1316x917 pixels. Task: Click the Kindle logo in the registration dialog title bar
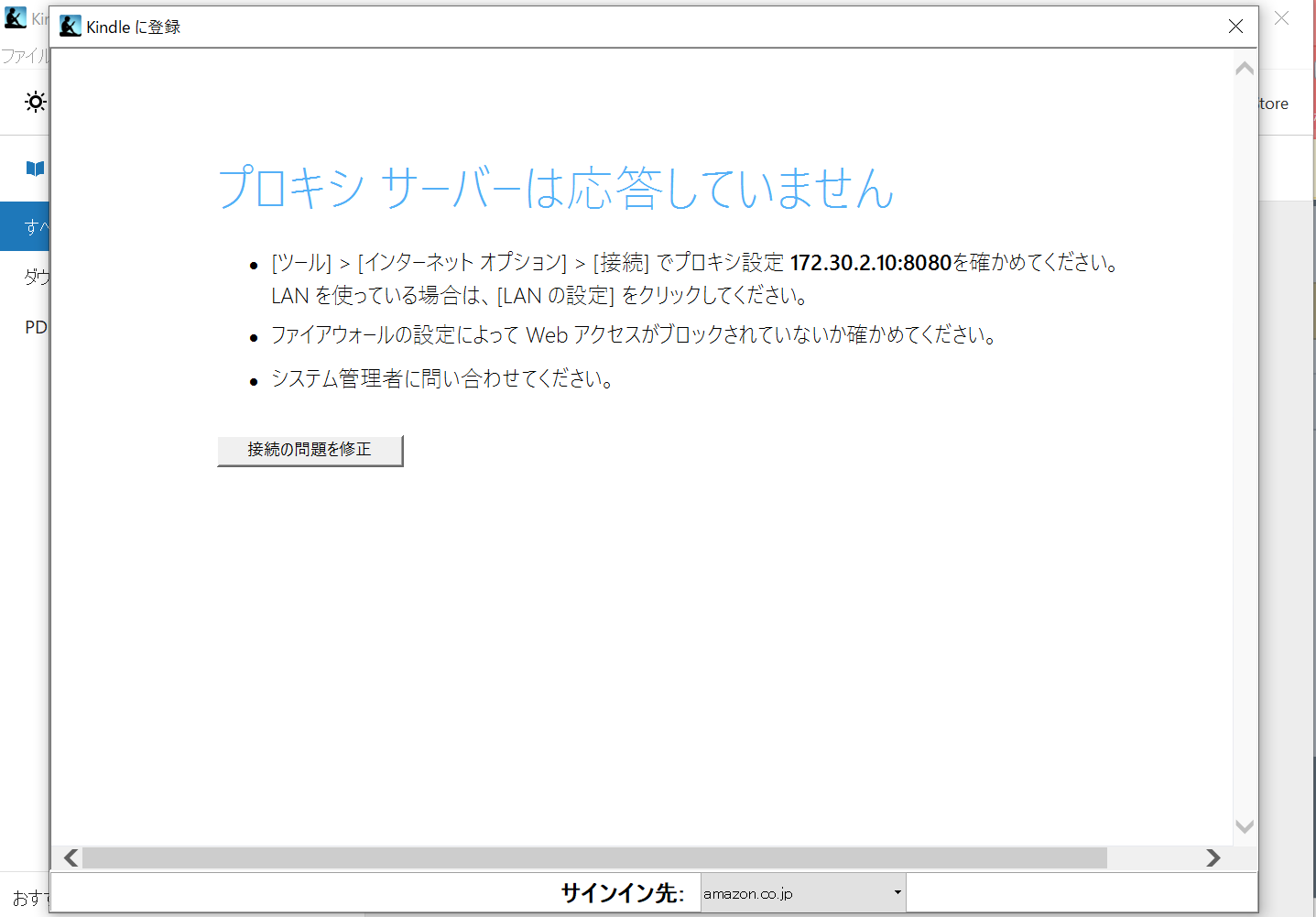pyautogui.click(x=70, y=27)
